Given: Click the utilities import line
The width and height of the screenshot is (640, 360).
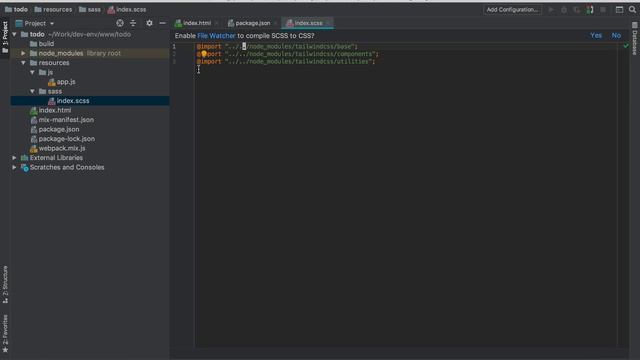Looking at the screenshot, I should pyautogui.click(x=286, y=62).
